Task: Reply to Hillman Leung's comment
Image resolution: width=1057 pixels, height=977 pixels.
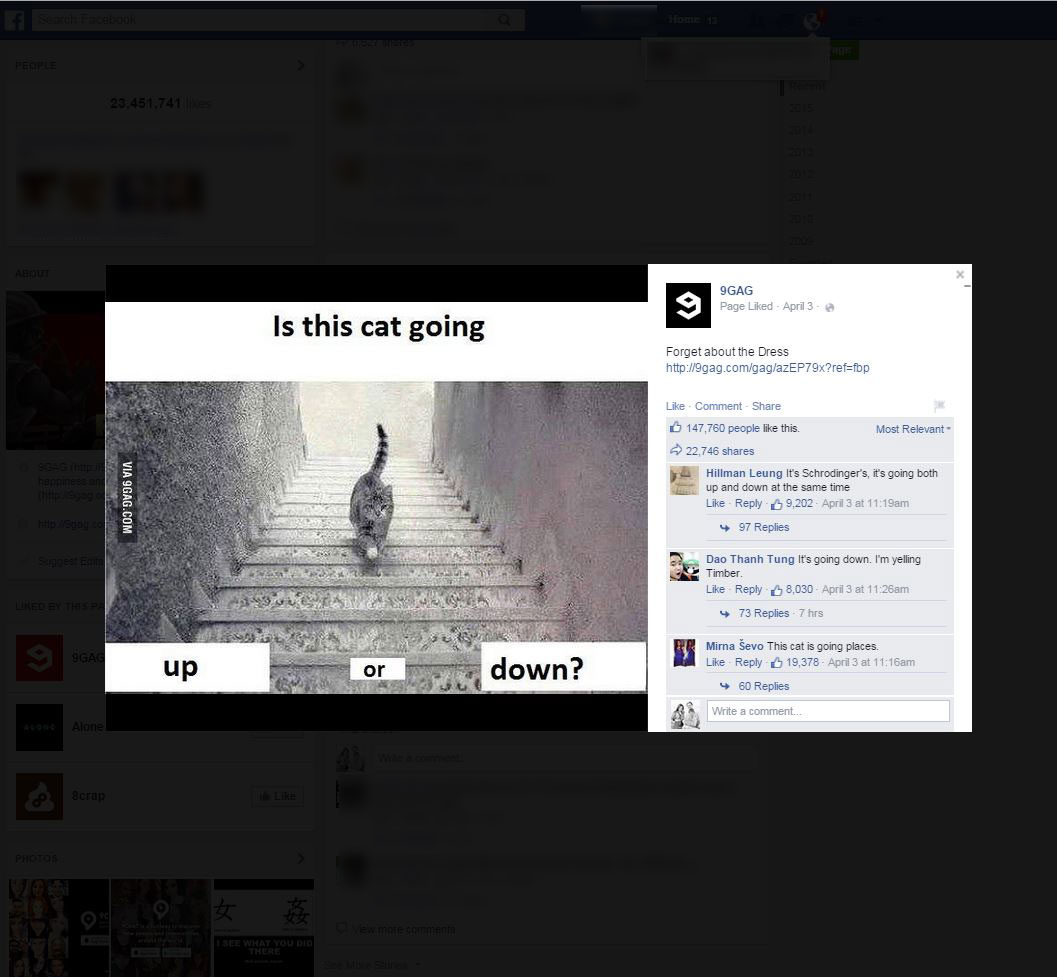Action: pos(748,503)
